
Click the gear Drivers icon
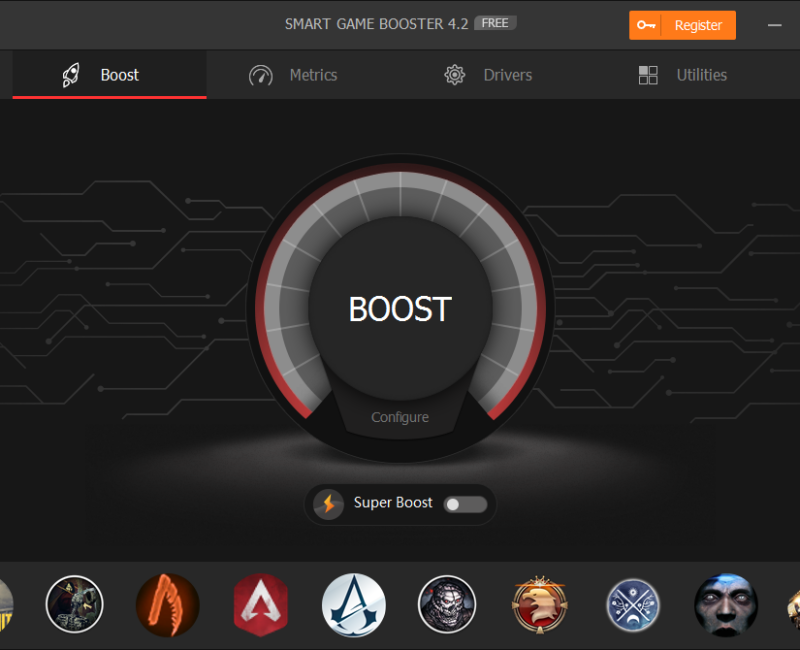point(455,75)
